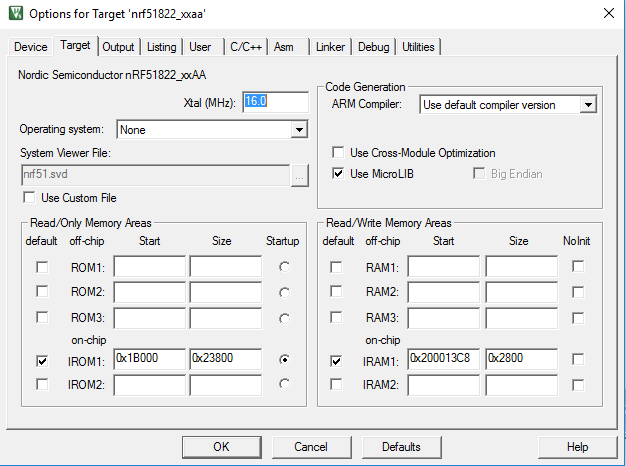The image size is (626, 466).
Task: Check the RAM1 default checkbox
Action: (x=336, y=267)
